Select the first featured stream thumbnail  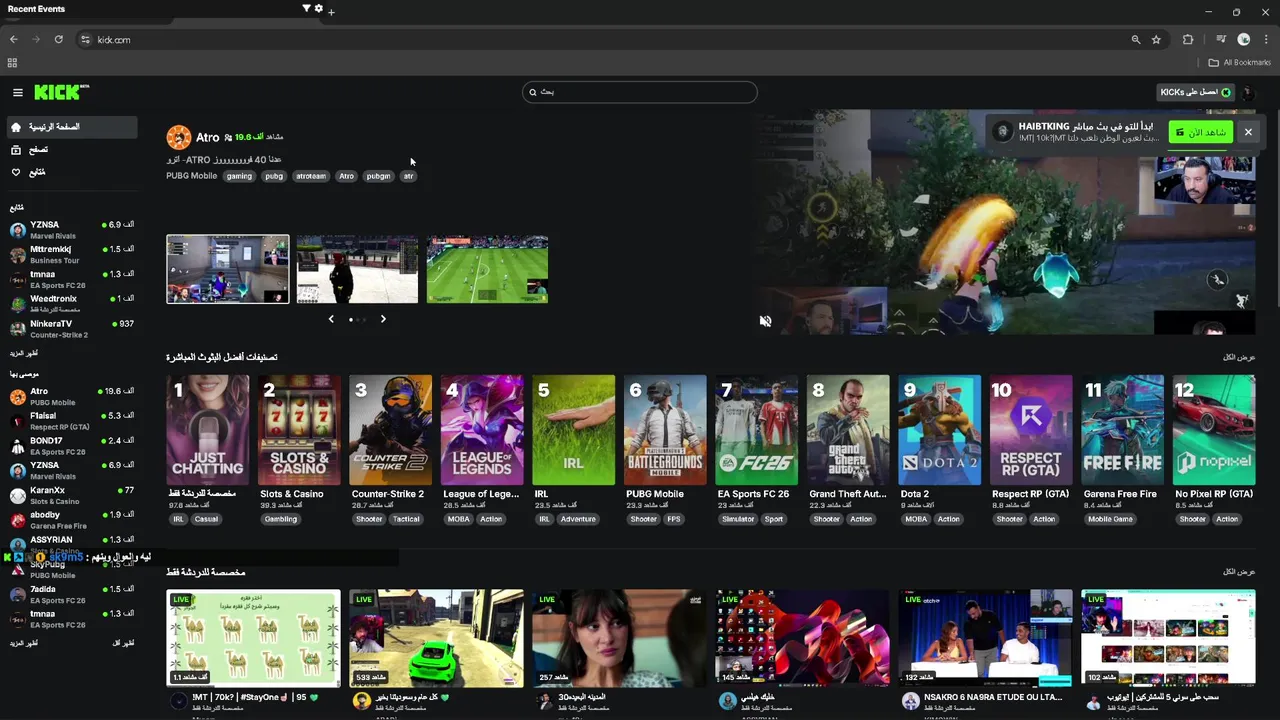[228, 269]
